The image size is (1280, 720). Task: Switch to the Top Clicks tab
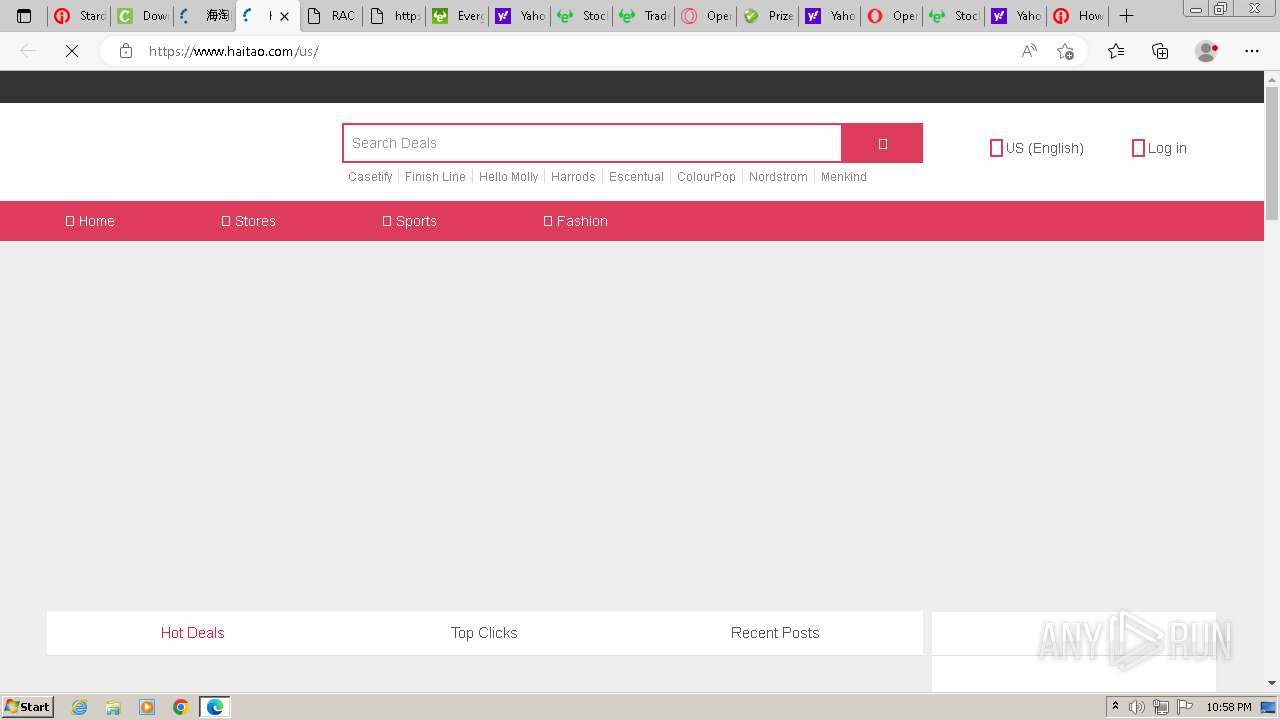pyautogui.click(x=484, y=633)
